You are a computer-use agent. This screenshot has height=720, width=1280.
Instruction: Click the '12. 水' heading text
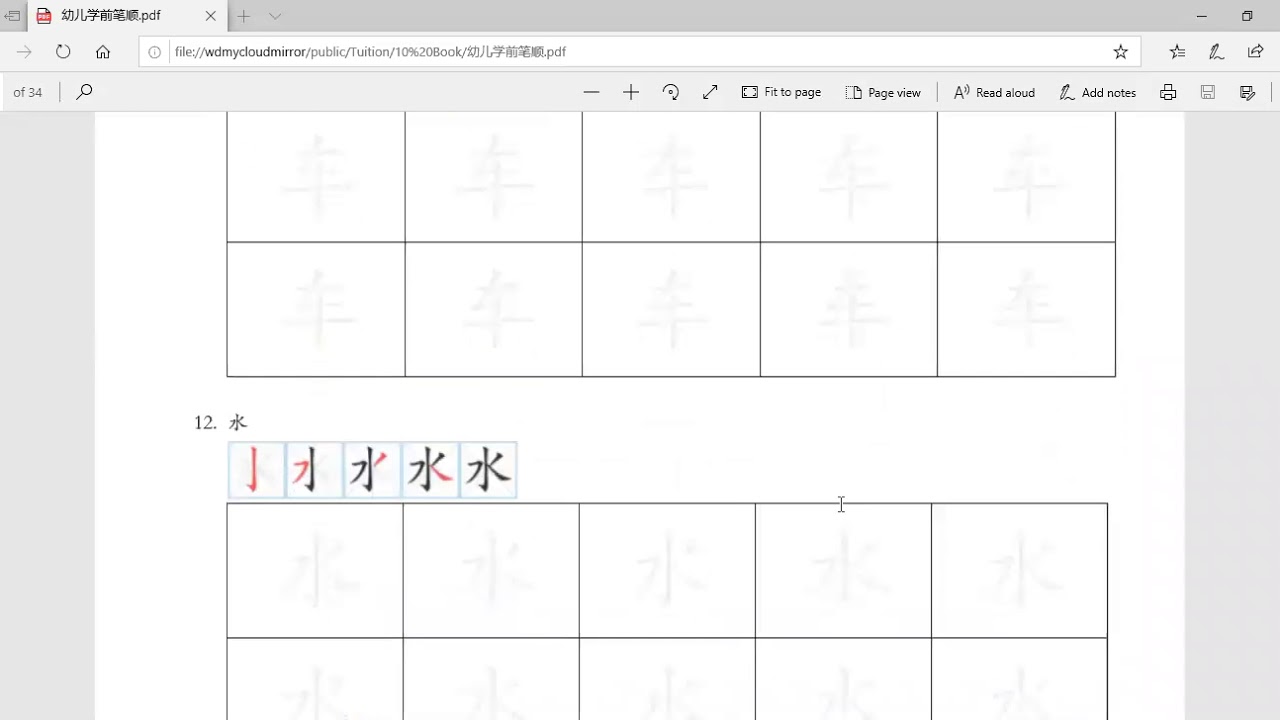click(220, 423)
